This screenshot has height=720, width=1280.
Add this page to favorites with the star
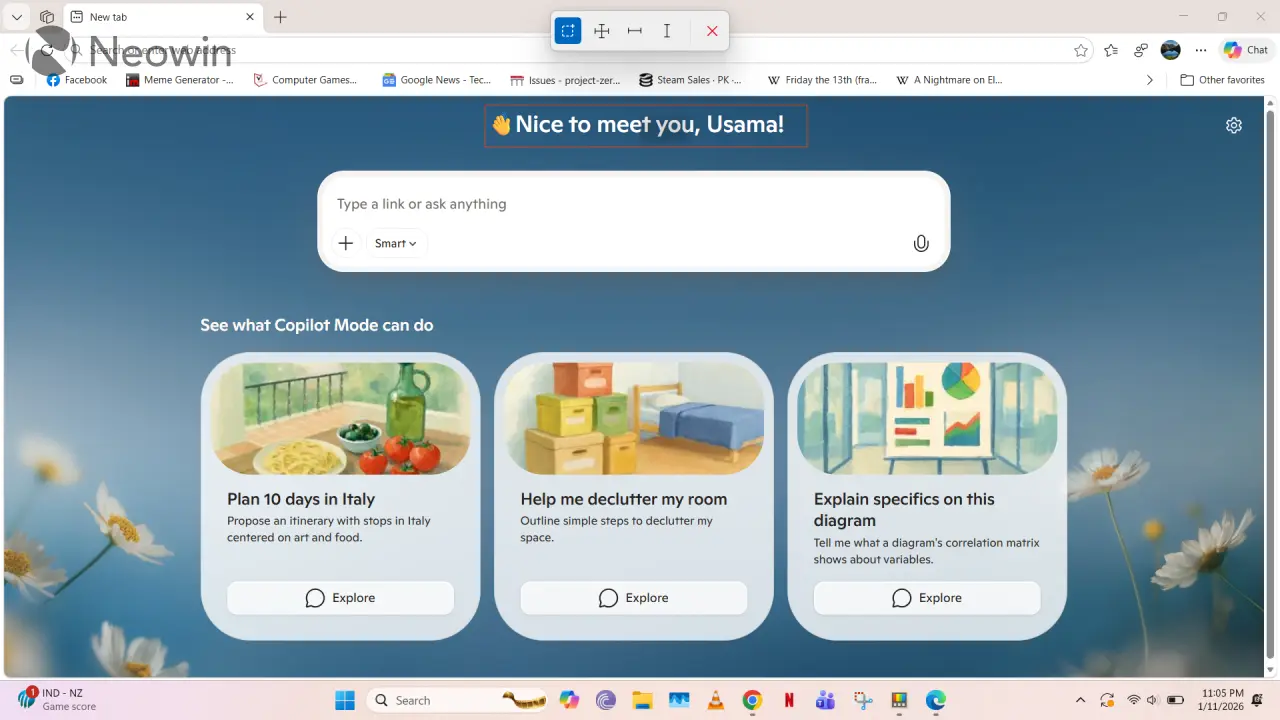[1081, 50]
